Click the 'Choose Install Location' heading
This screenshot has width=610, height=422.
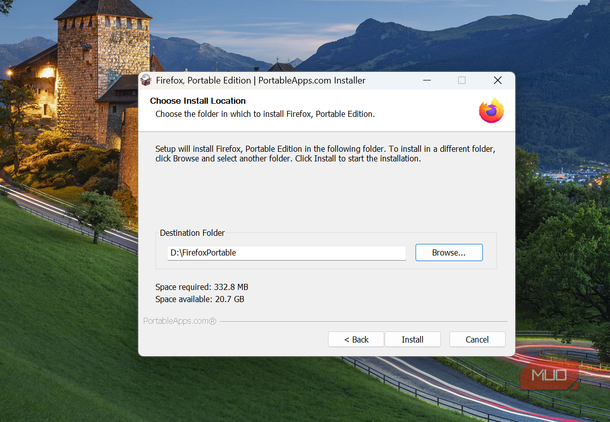click(198, 101)
